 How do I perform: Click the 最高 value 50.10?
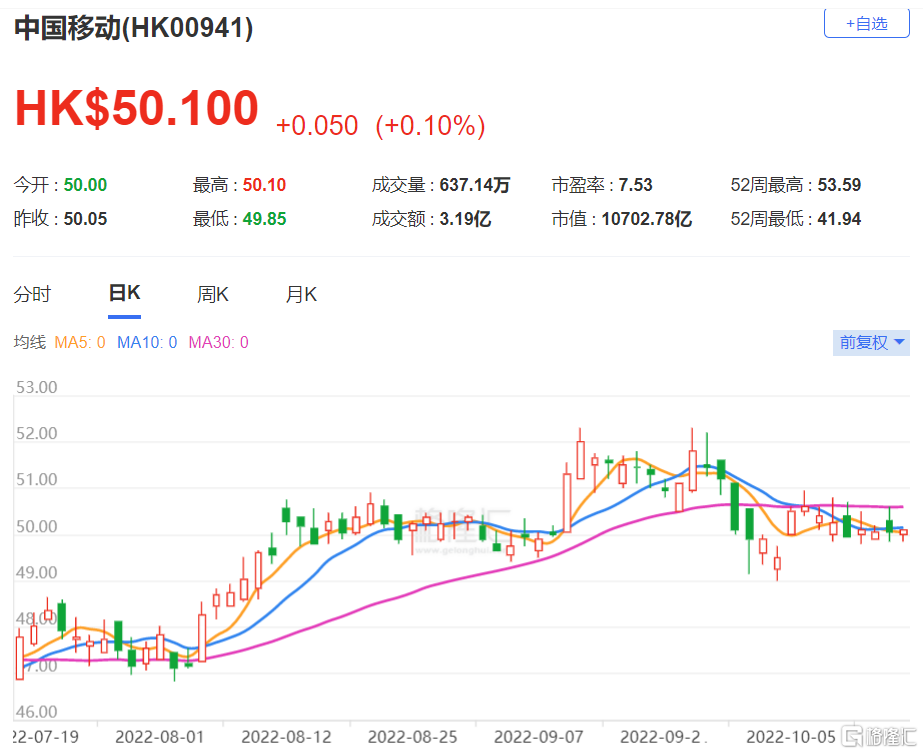point(264,185)
